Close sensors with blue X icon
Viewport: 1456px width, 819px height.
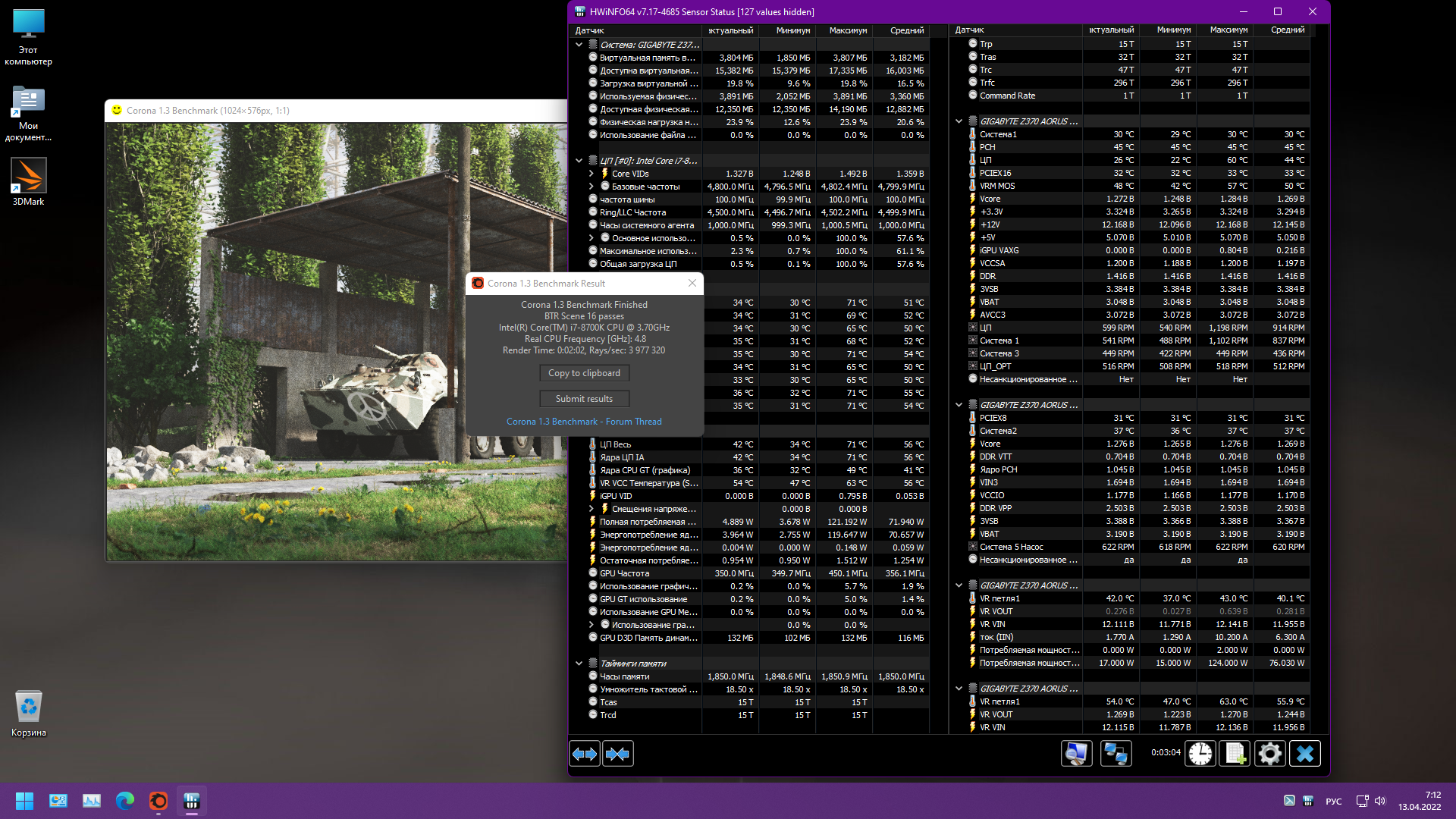coord(1305,754)
